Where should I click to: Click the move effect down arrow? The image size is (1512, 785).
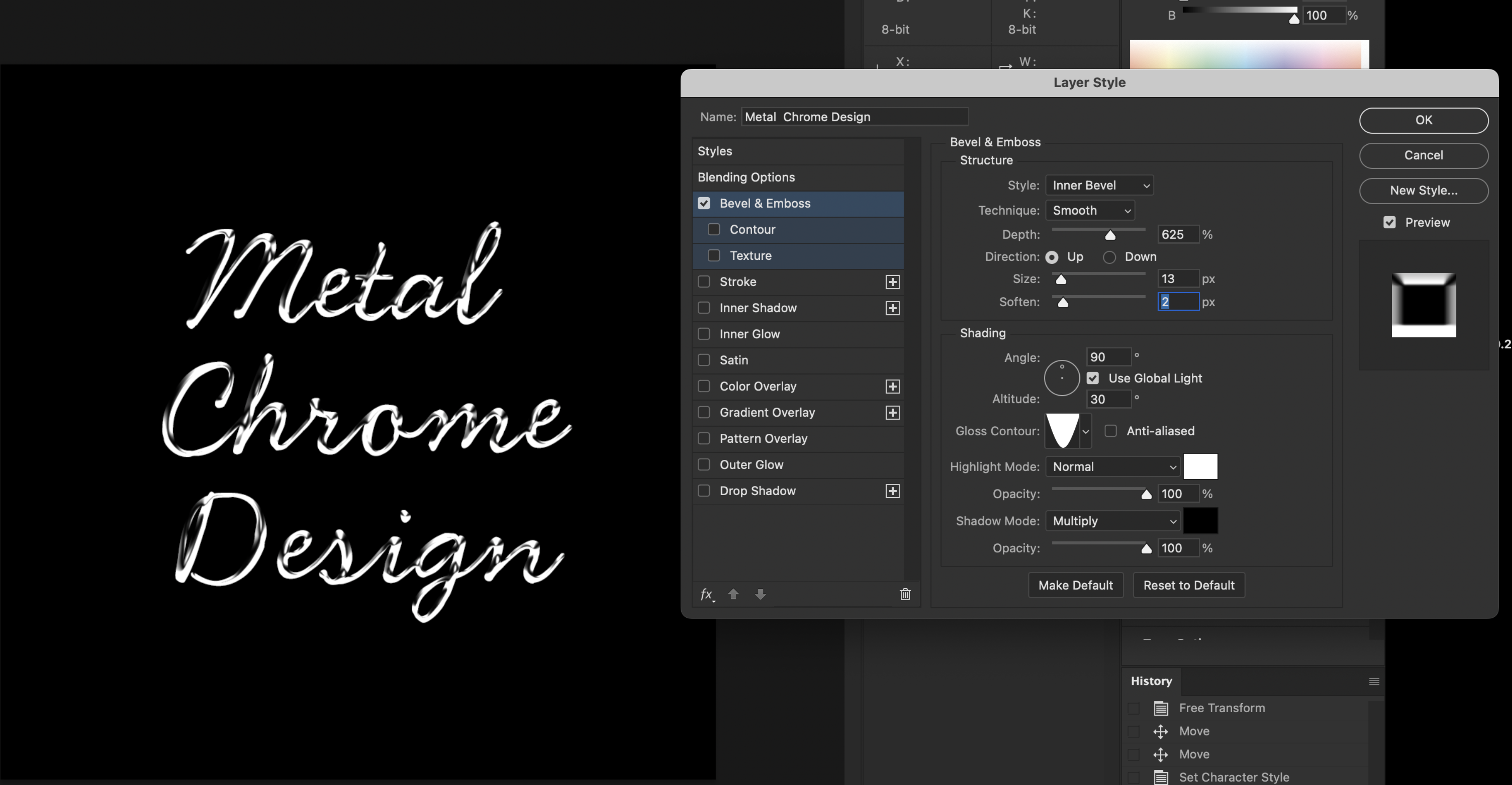pyautogui.click(x=760, y=594)
